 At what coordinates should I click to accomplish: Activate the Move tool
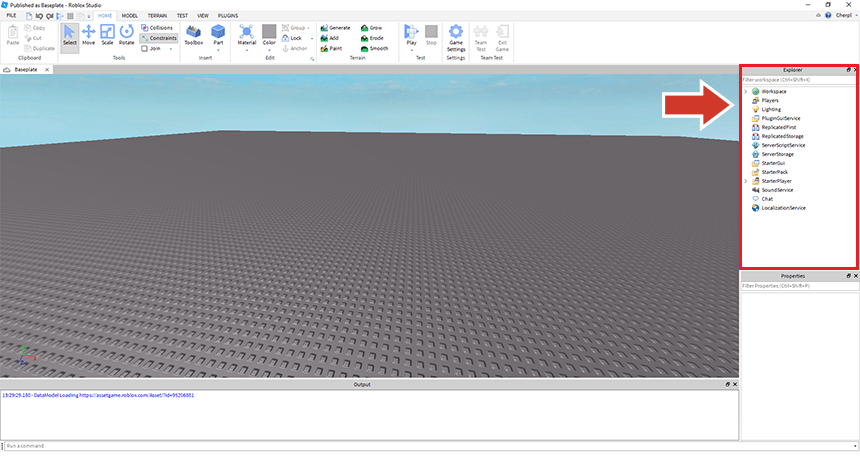[88, 35]
